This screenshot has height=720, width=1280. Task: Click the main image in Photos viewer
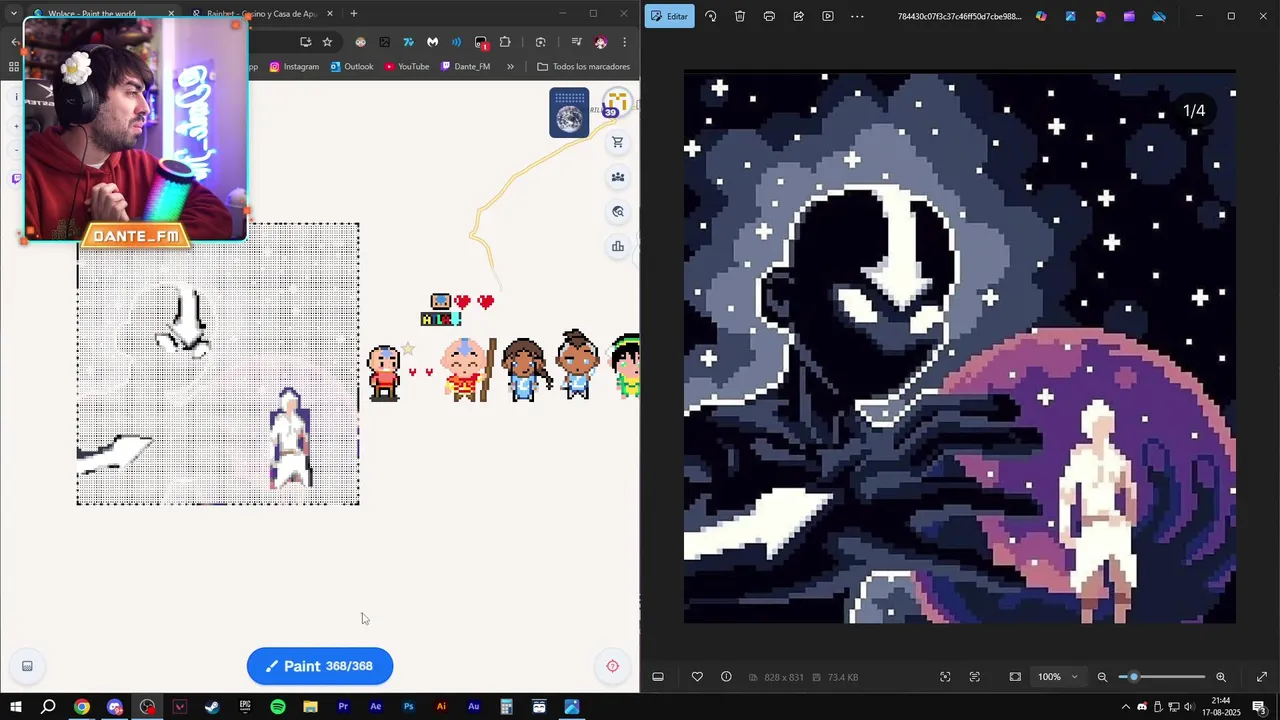pyautogui.click(x=960, y=347)
